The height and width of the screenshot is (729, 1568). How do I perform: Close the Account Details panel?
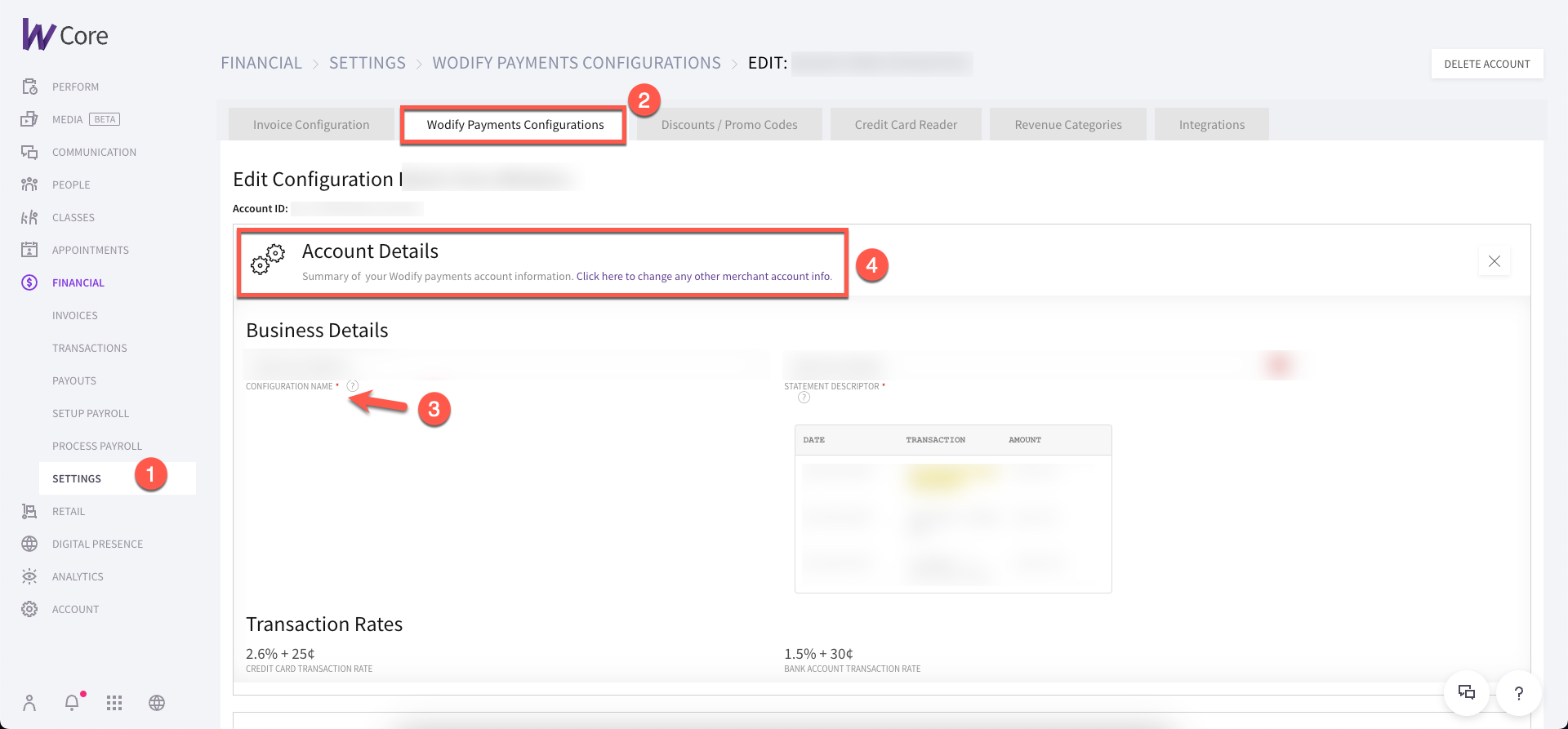click(1494, 261)
